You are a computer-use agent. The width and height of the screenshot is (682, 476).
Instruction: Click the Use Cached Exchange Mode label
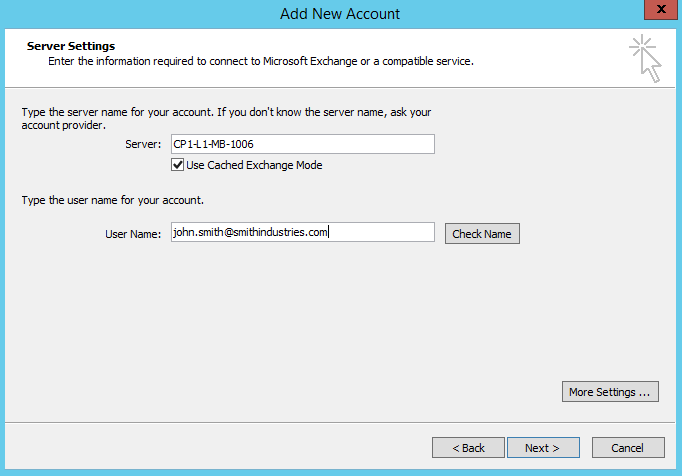[x=254, y=165]
